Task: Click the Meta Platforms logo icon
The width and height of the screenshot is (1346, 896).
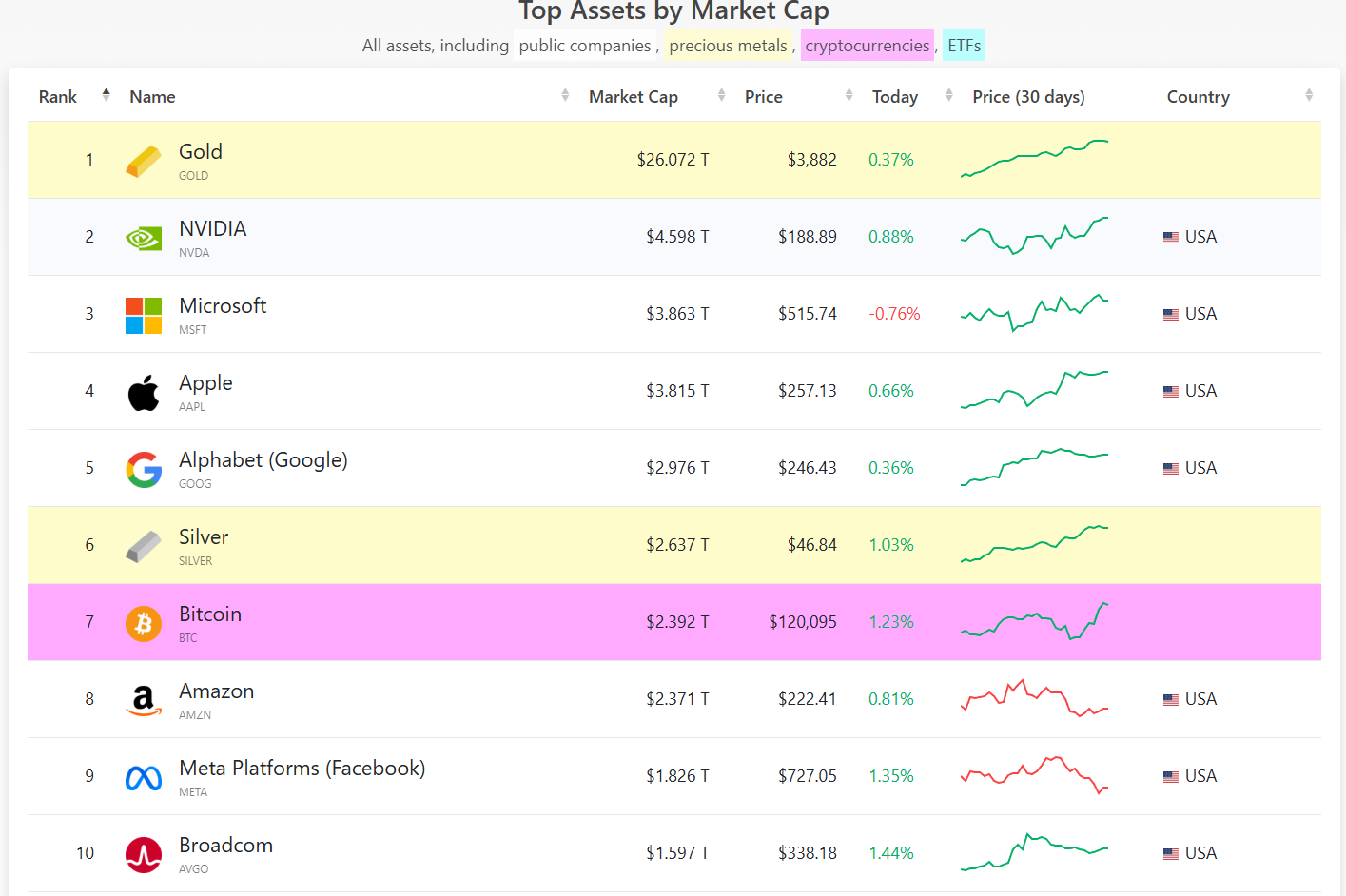Action: [144, 778]
